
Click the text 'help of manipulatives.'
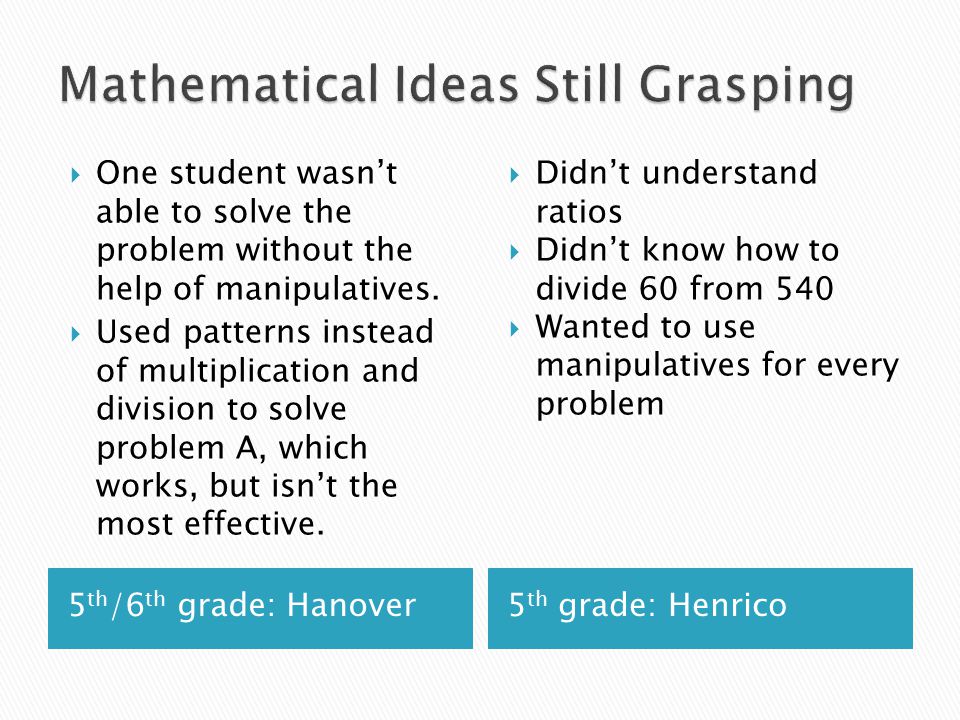coord(268,289)
